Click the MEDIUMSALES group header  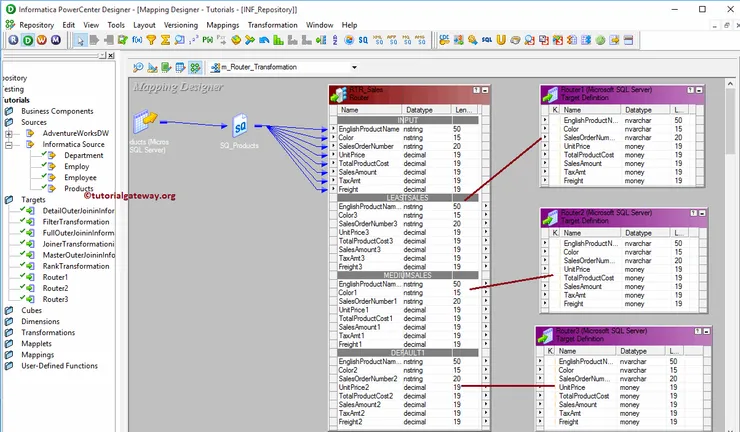click(408, 275)
